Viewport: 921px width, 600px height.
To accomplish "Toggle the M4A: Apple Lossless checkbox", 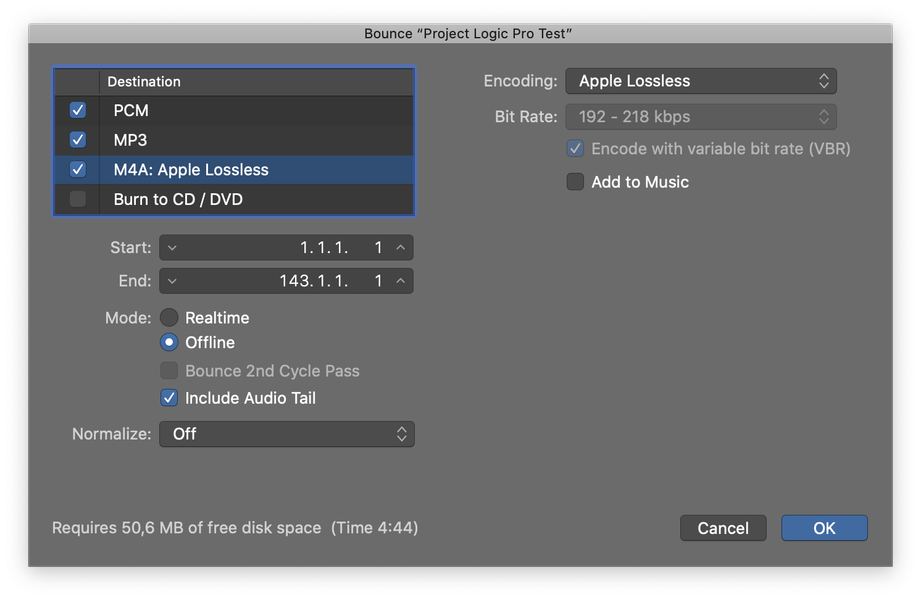I will pos(78,170).
